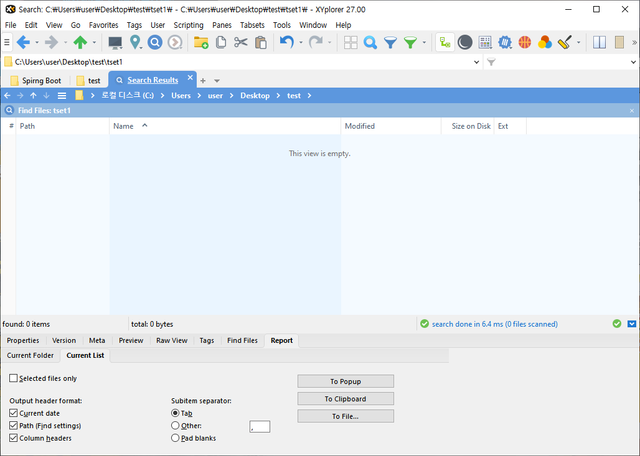Toggle the dual pane icon
The height and width of the screenshot is (456, 640).
pyautogui.click(x=600, y=42)
